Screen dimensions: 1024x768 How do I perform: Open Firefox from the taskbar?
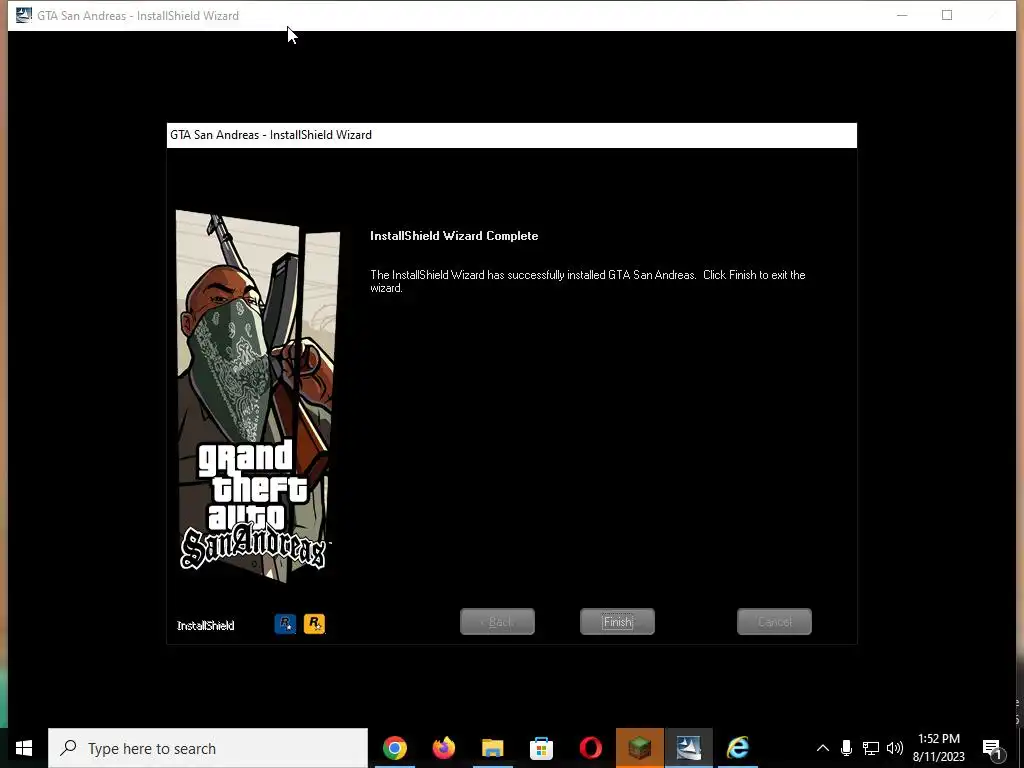[x=443, y=748]
